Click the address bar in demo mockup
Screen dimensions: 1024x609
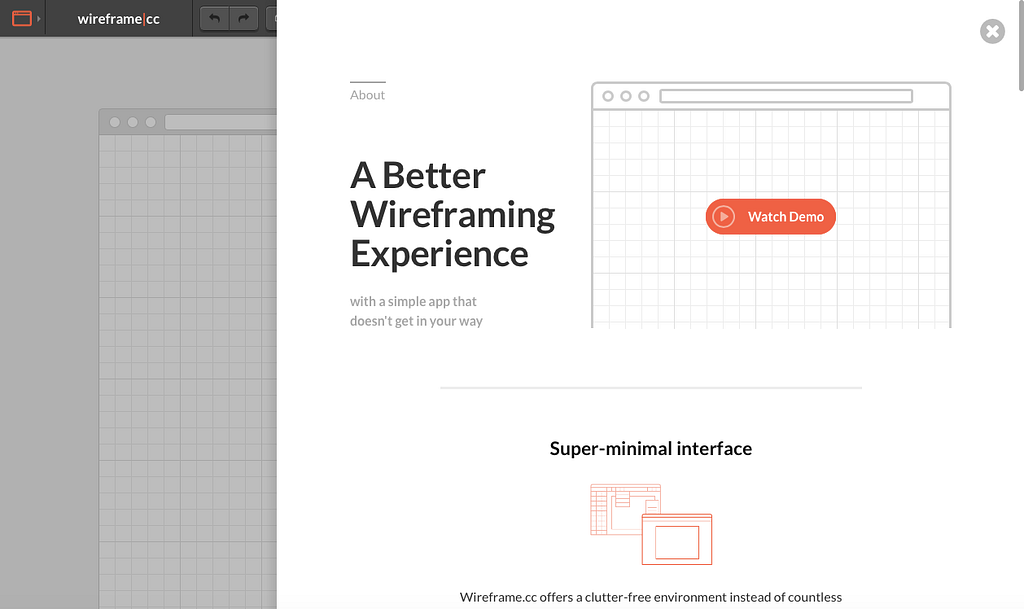(786, 96)
